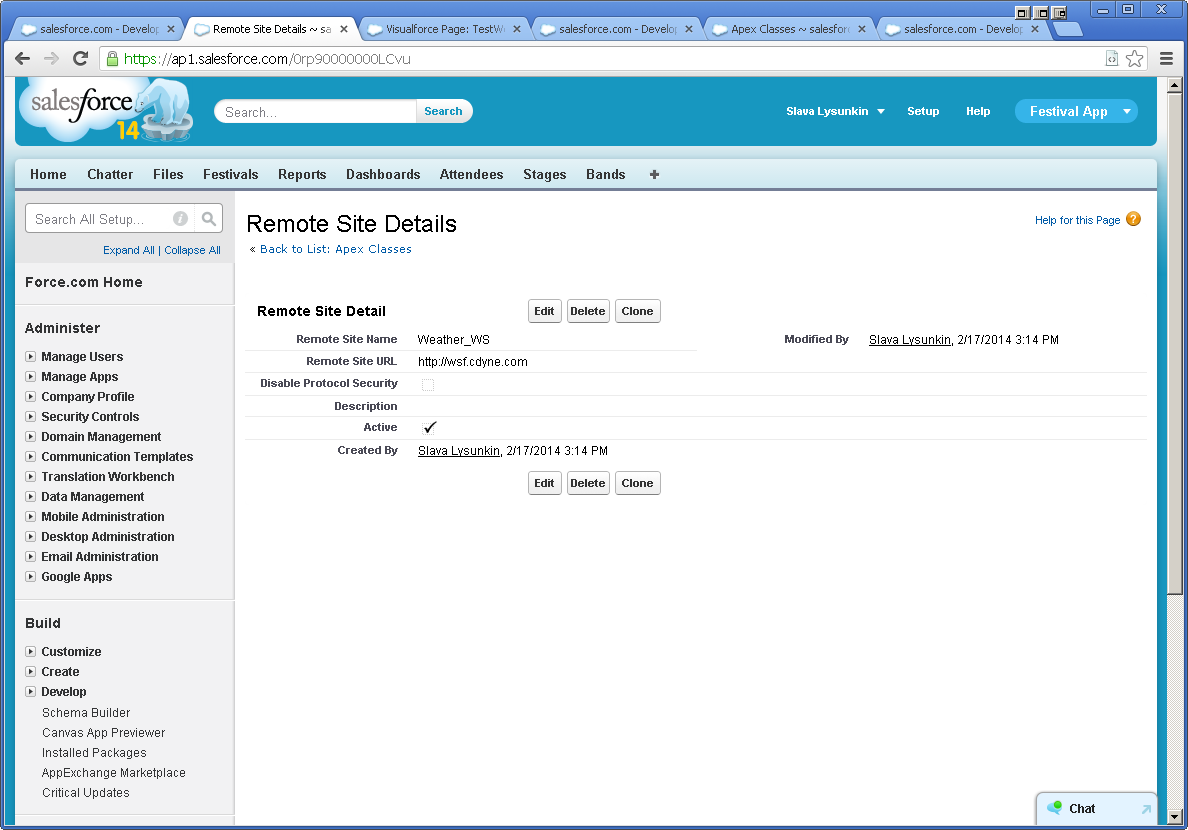Toggle the Active checkmark
Viewport: 1188px width, 830px height.
click(430, 428)
